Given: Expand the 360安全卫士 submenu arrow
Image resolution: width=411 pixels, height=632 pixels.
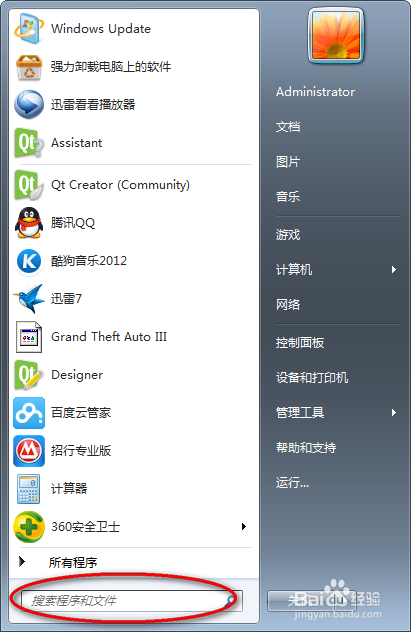Looking at the screenshot, I should [x=243, y=526].
